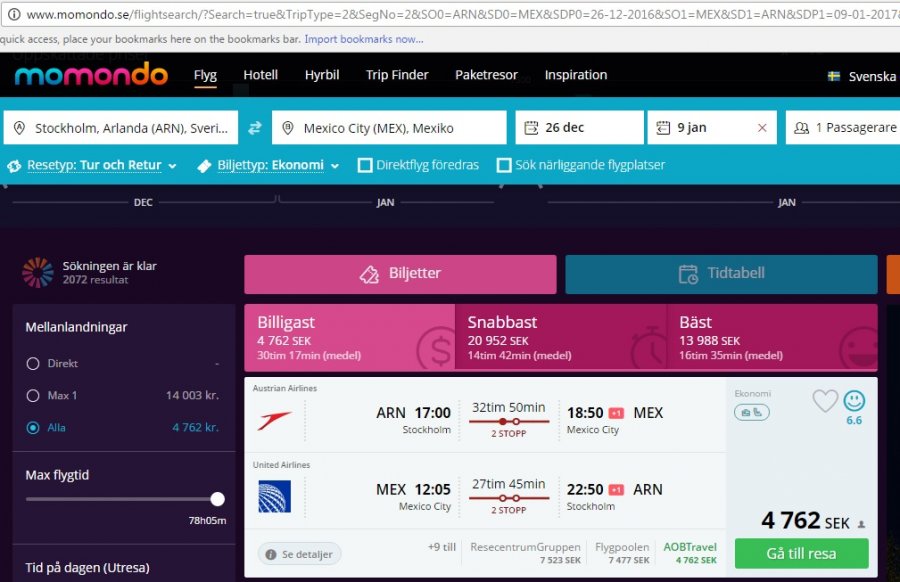The image size is (900, 582).
Task: Click the site info icon in the address bar
Action: [13, 15]
